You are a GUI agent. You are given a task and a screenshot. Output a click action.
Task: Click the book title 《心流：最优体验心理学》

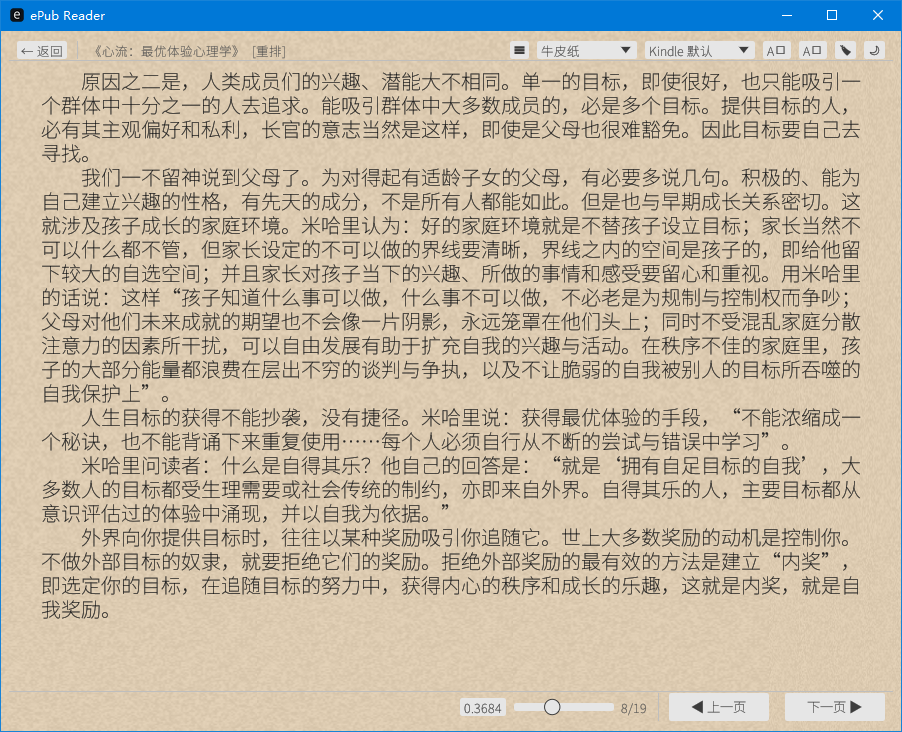coord(166,51)
